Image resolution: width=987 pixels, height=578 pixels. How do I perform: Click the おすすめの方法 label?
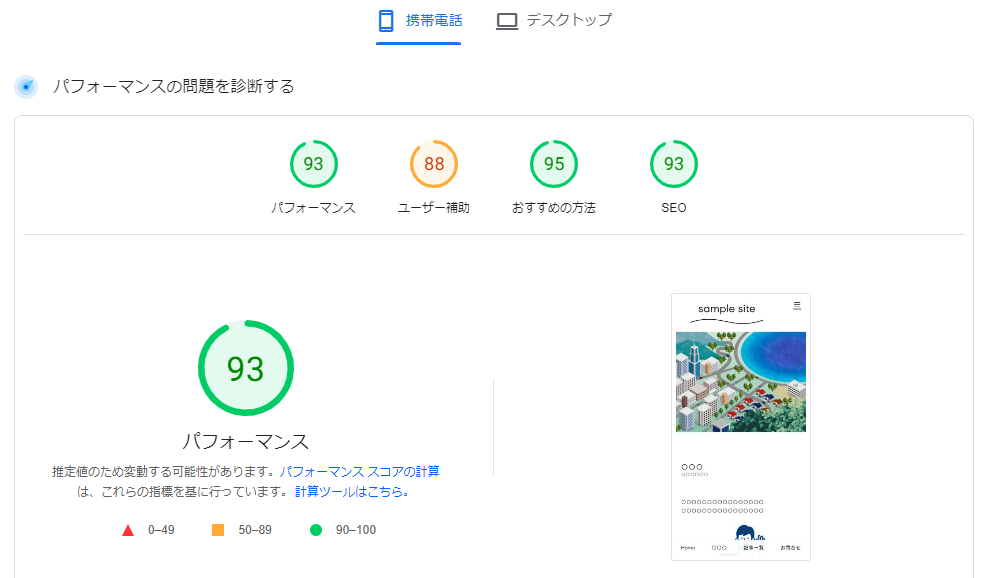click(x=554, y=208)
